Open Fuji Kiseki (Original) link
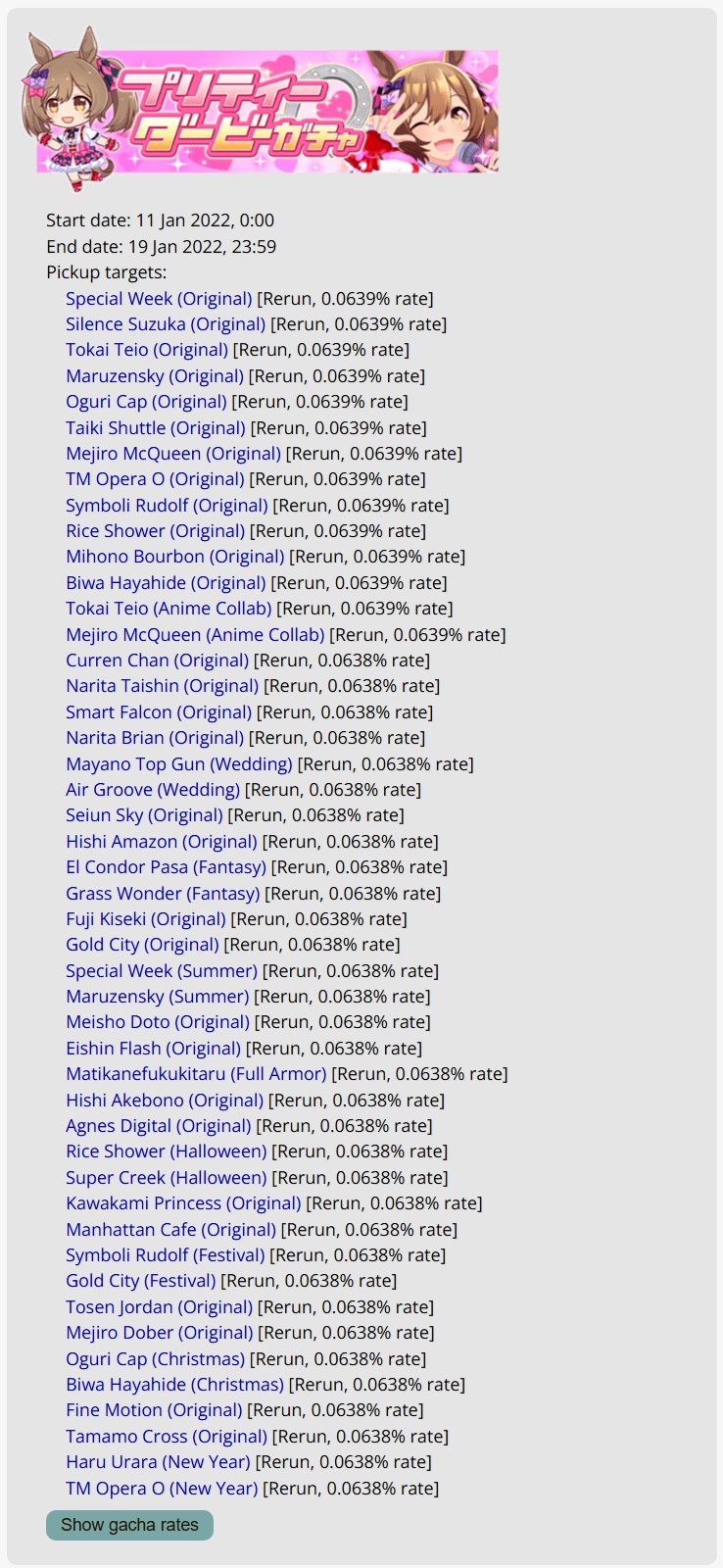The width and height of the screenshot is (723, 1568). [x=146, y=919]
